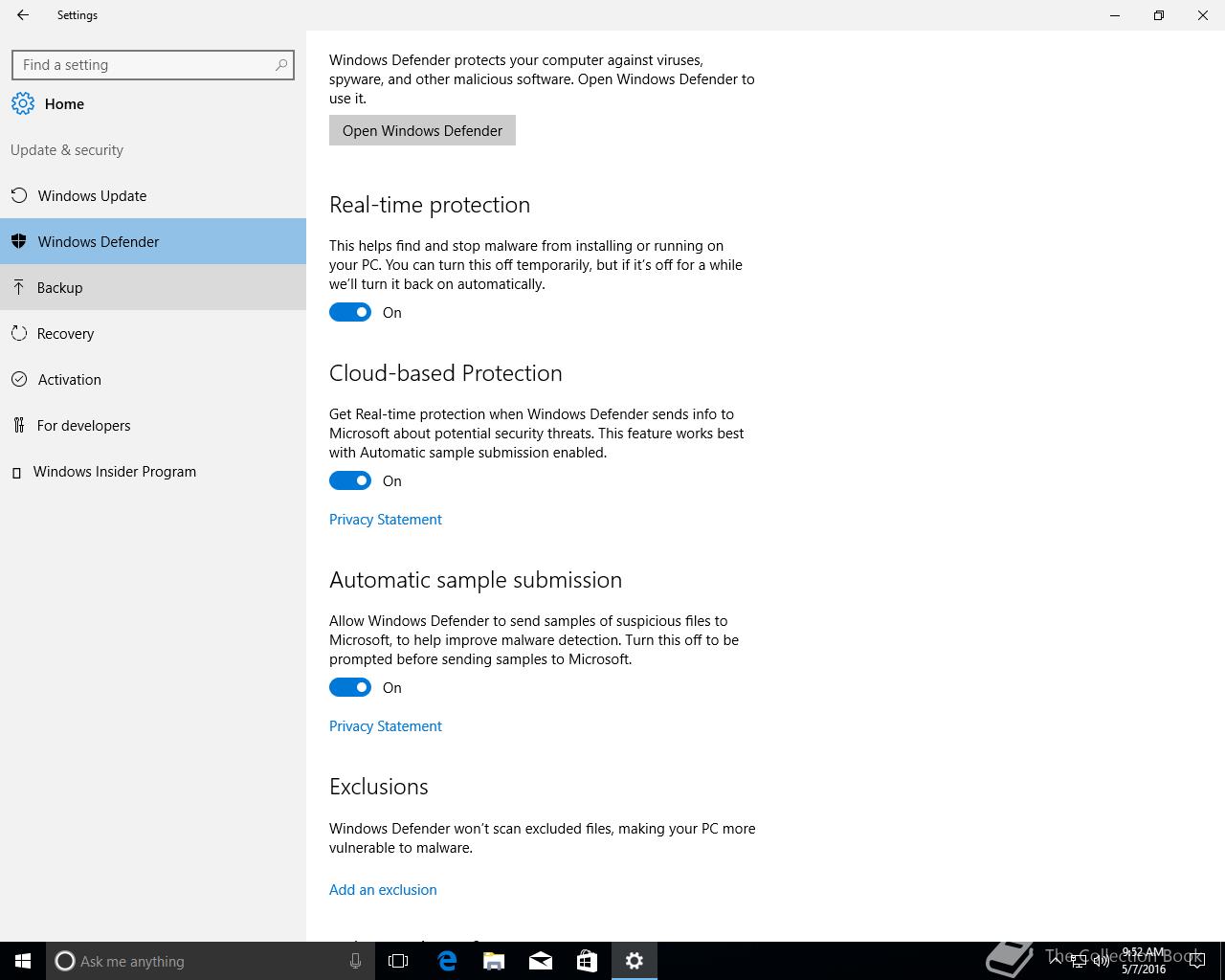
Task: Click the Update & security label
Action: click(67, 150)
